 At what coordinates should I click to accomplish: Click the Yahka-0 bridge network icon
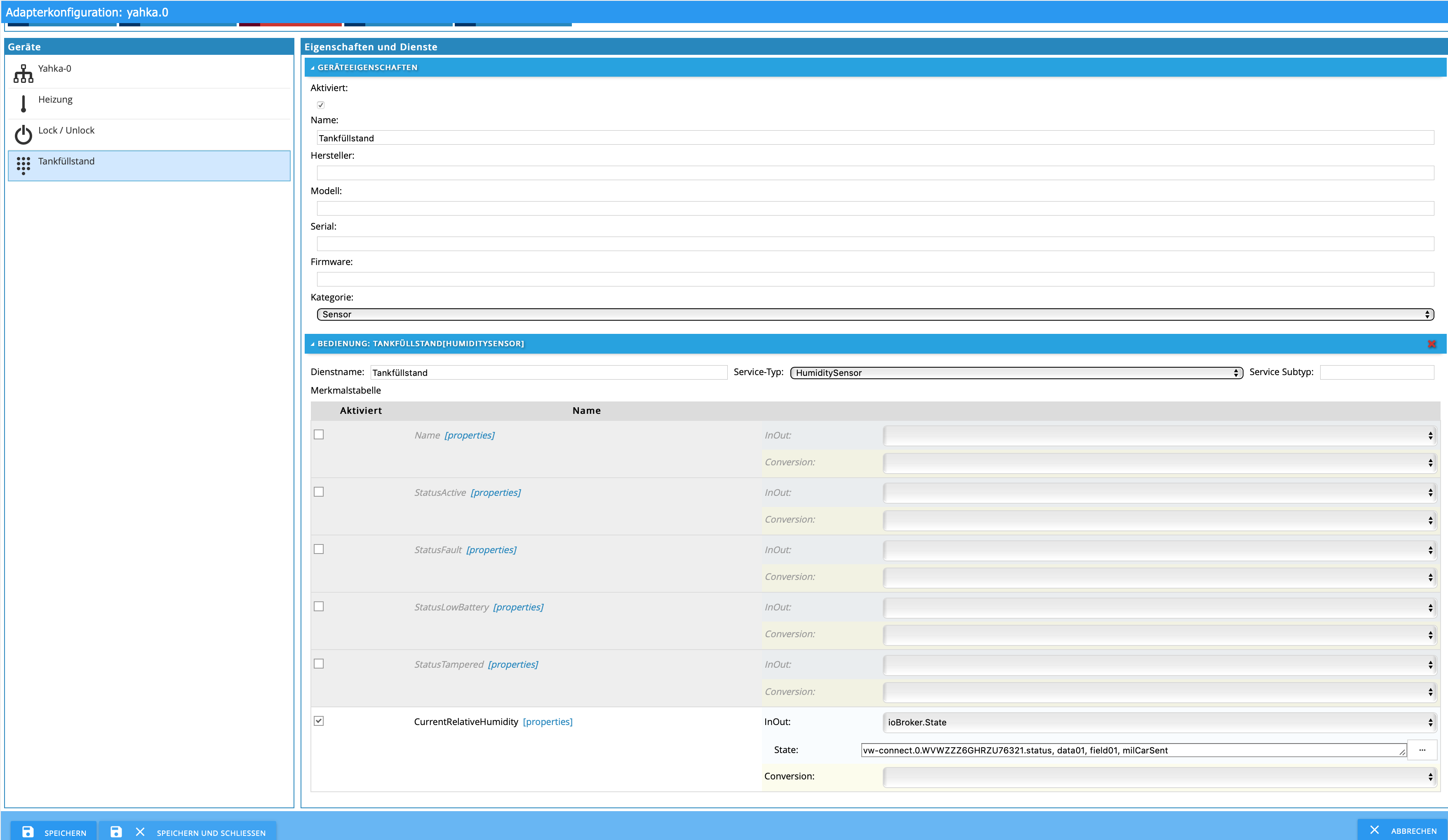click(x=24, y=73)
